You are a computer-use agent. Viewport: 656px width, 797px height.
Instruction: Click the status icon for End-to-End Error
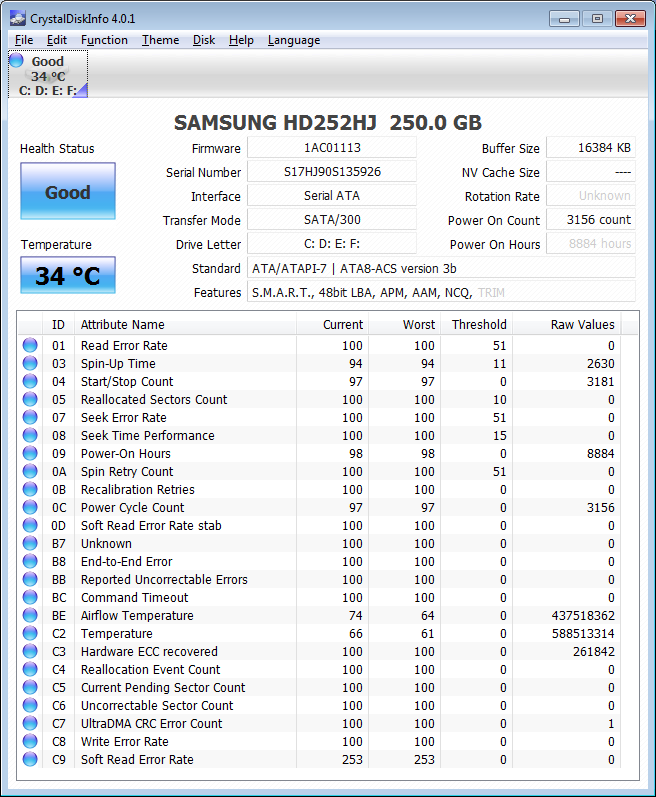point(30,561)
